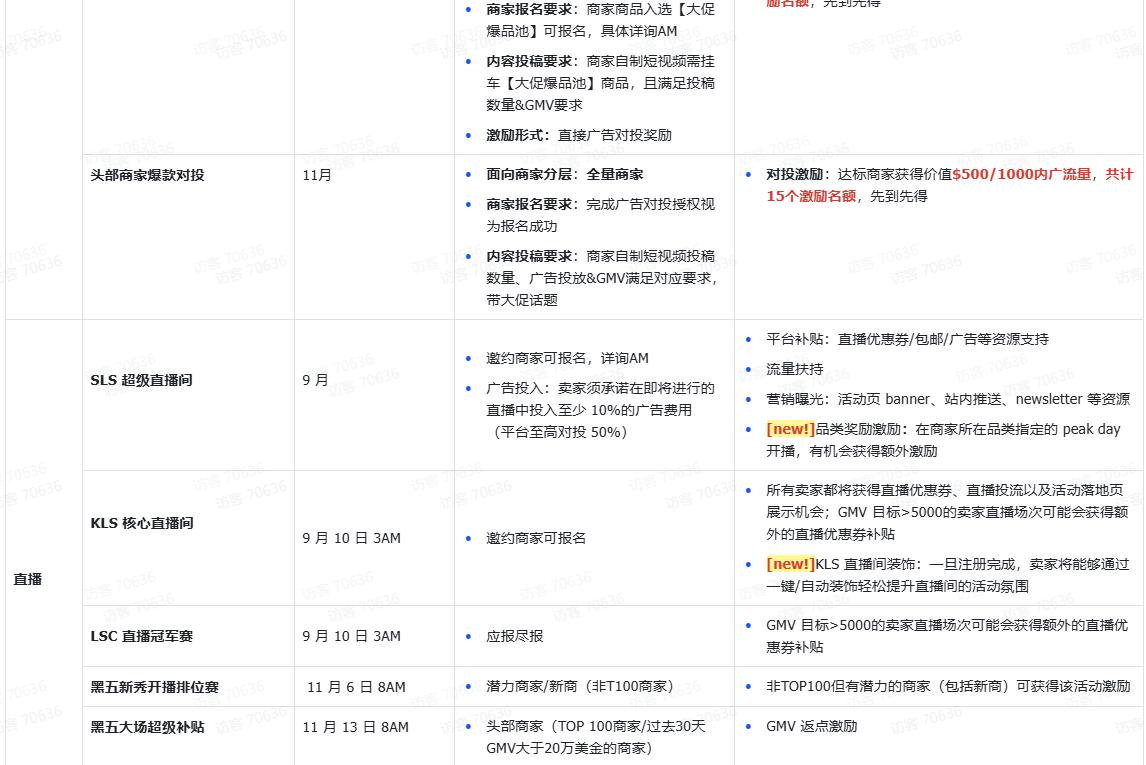
Task: Click 9 月 10 日 3AM in LSC row
Action: pos(352,636)
